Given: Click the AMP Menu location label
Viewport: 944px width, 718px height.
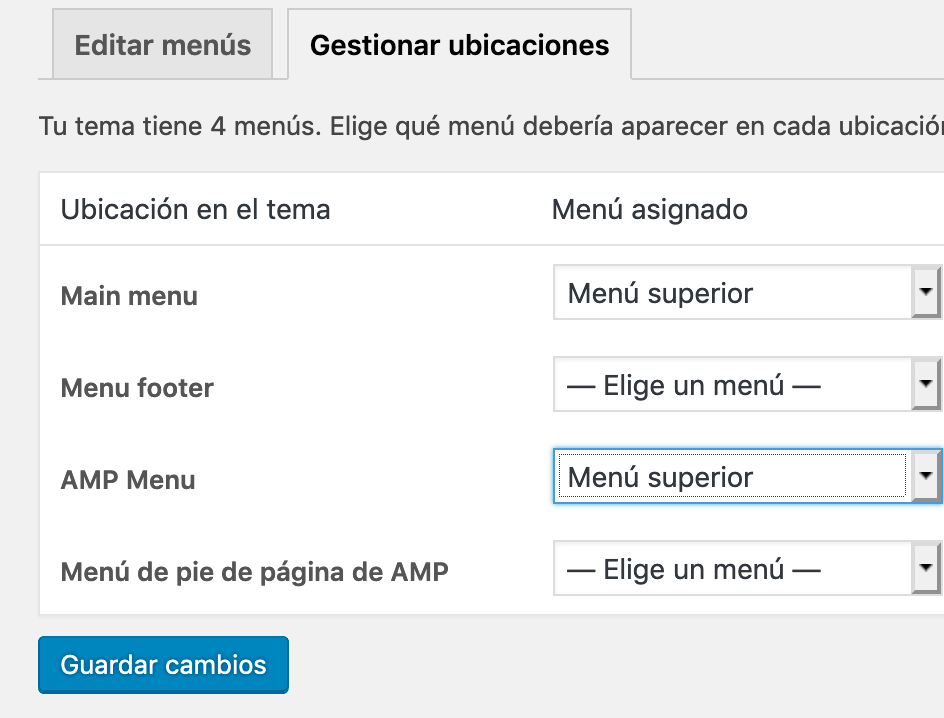Looking at the screenshot, I should (x=128, y=480).
